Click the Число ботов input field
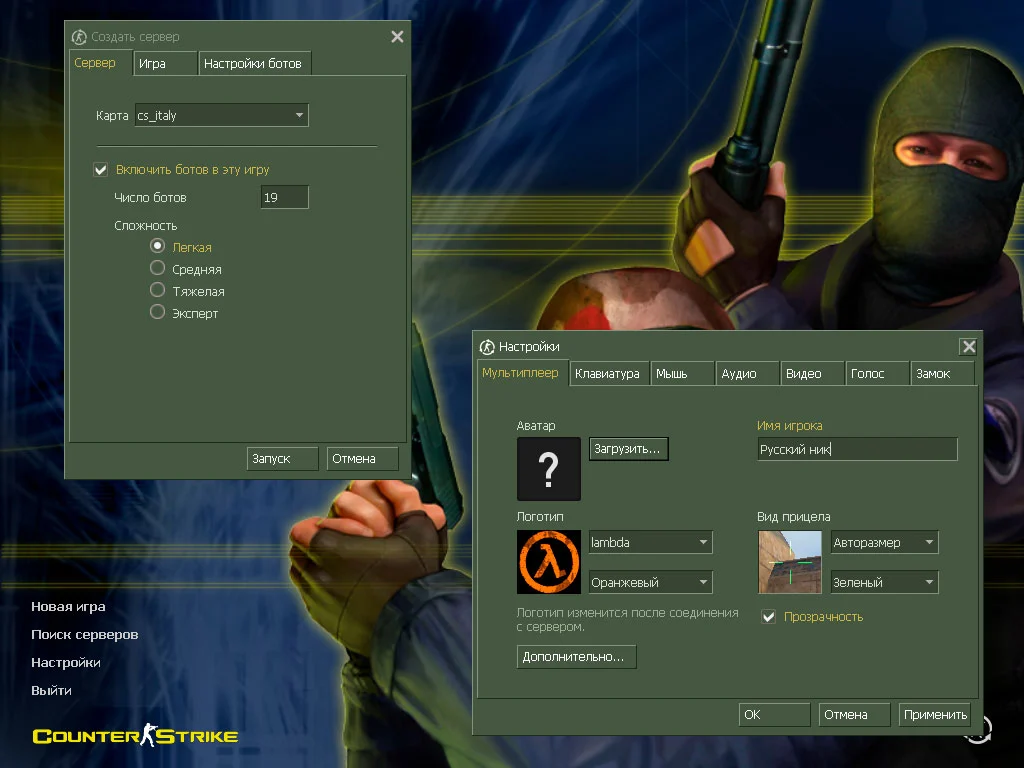1024x768 pixels. pos(285,197)
